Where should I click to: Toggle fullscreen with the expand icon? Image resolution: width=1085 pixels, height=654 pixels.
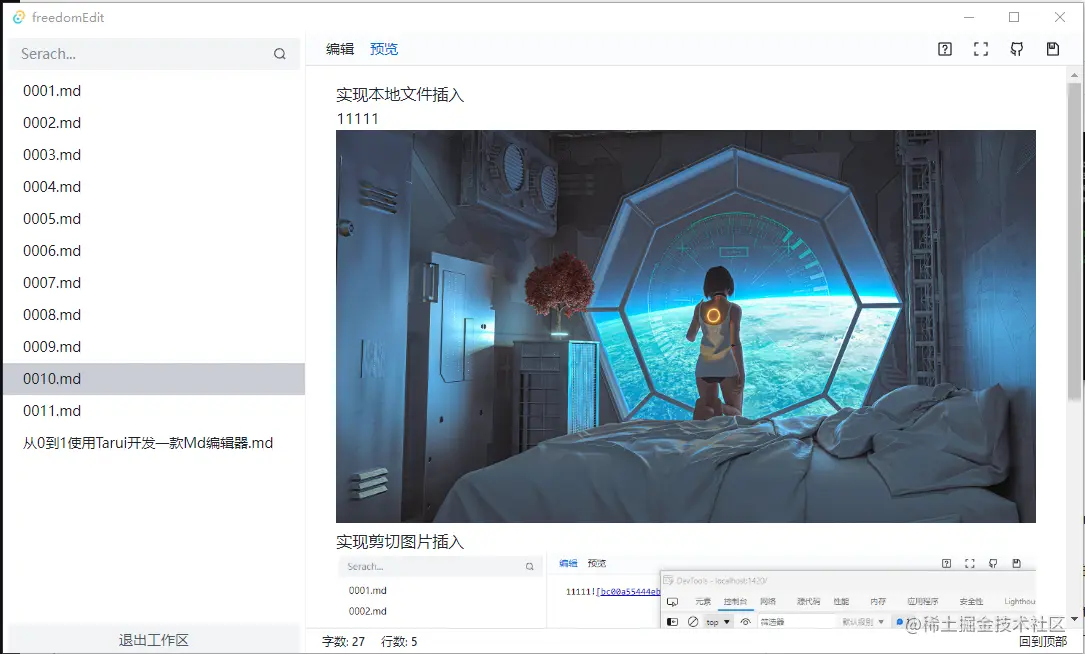[981, 49]
